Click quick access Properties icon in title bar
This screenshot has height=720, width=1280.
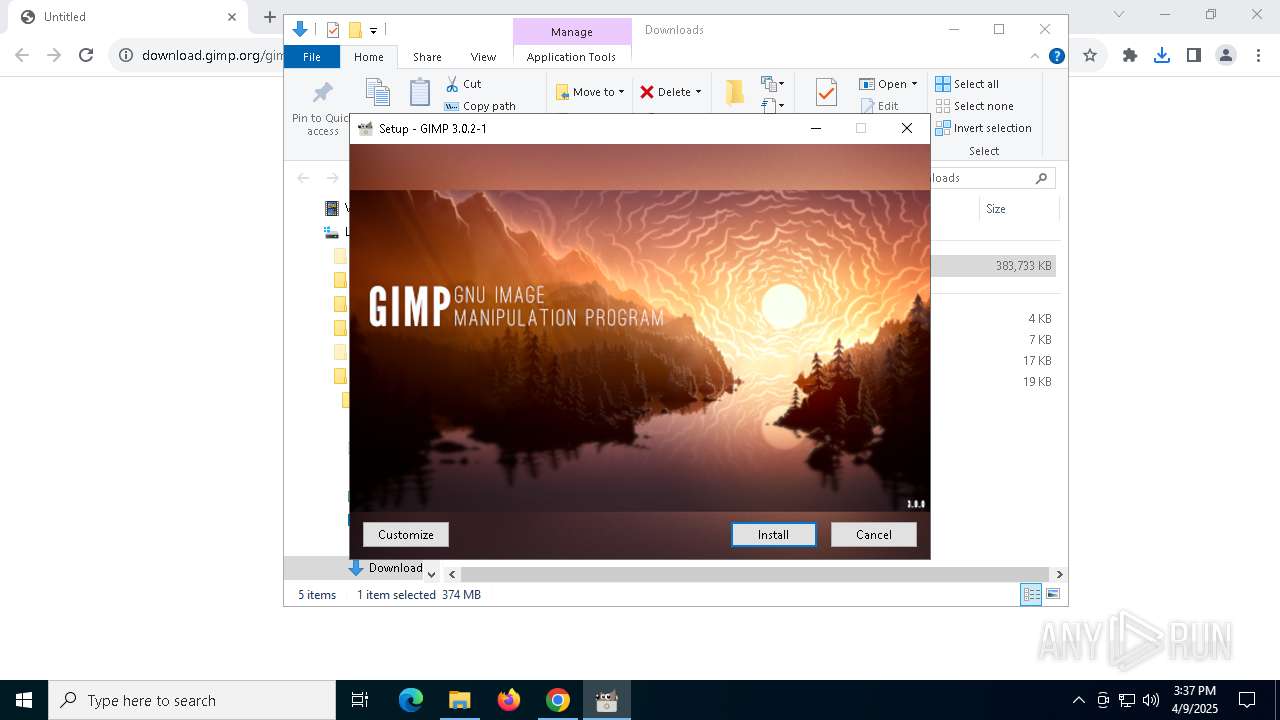pyautogui.click(x=333, y=30)
